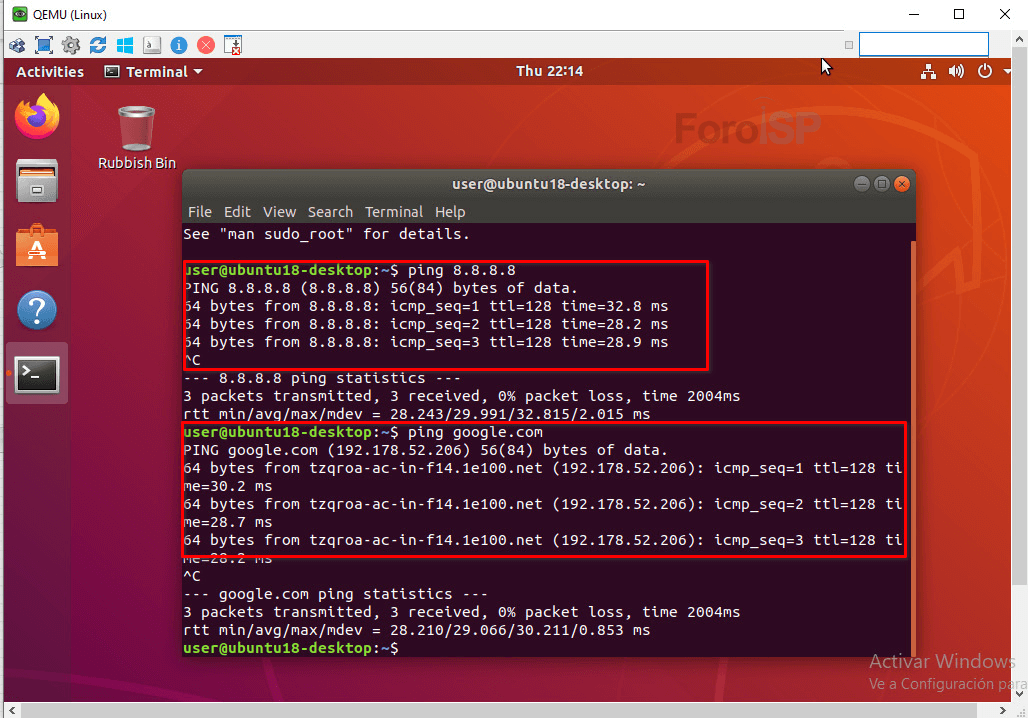Open the clock showing Thu 22:14
Screen dimensions: 1028x718
[x=549, y=71]
